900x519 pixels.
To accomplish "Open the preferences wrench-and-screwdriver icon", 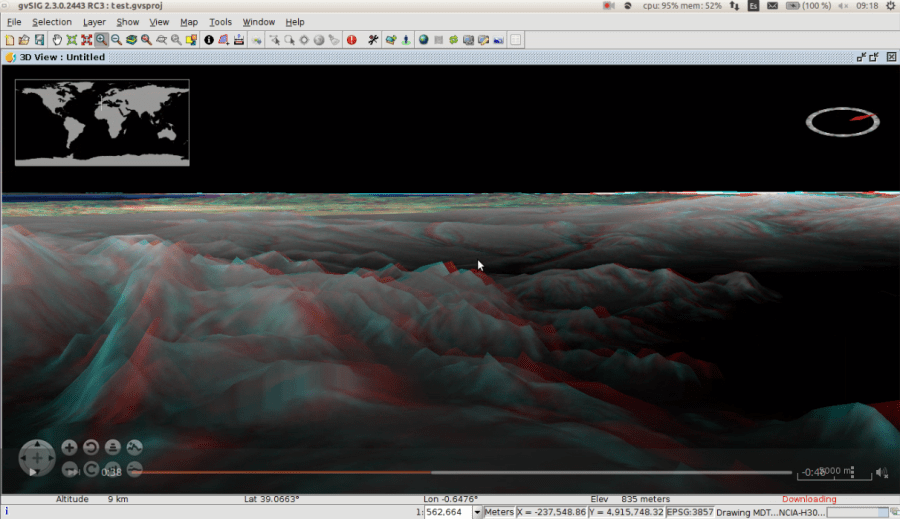I will click(374, 40).
